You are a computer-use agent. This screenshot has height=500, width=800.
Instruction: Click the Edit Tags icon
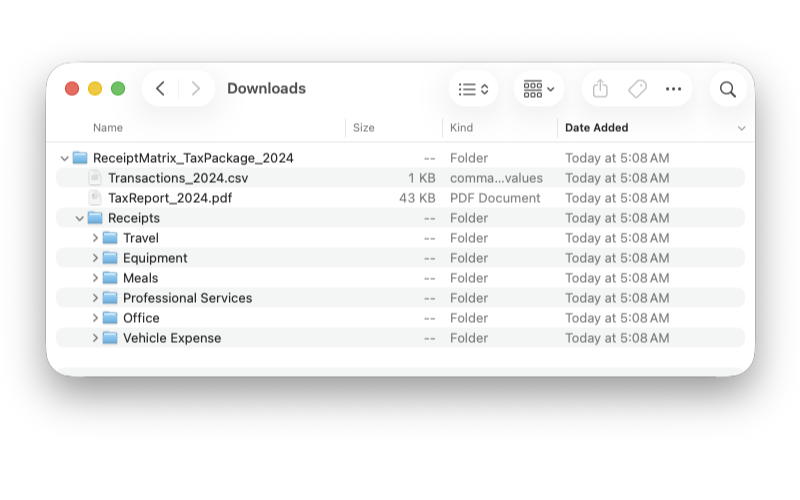coord(637,89)
